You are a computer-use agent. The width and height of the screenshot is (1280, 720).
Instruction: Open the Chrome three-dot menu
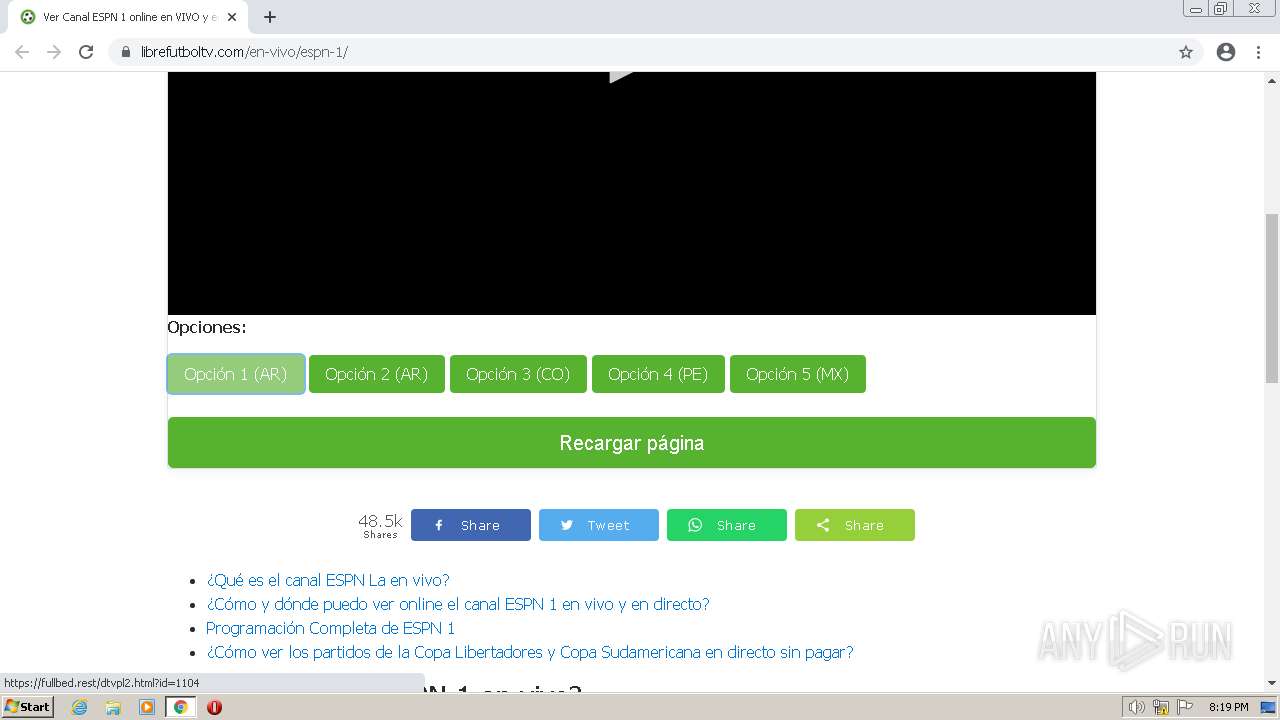(1258, 52)
